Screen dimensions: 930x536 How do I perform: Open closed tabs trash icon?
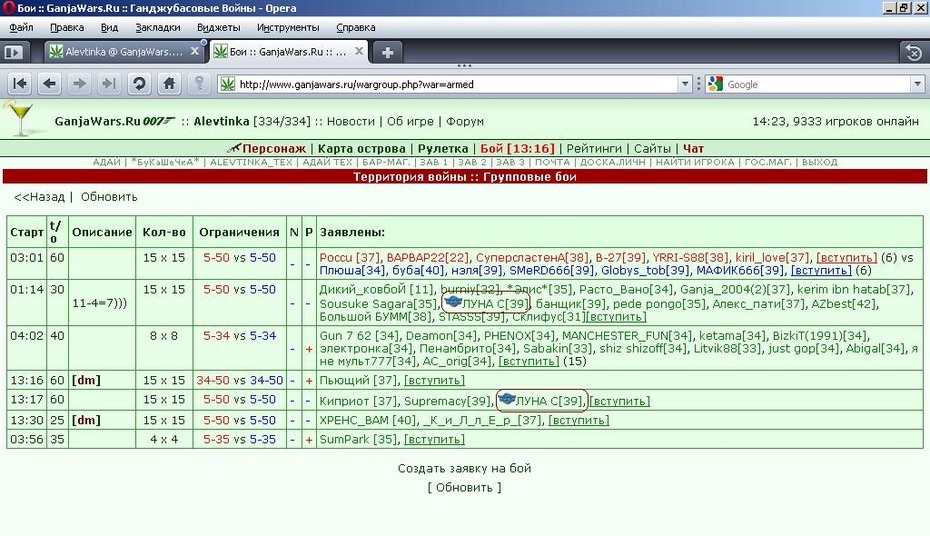pos(914,52)
